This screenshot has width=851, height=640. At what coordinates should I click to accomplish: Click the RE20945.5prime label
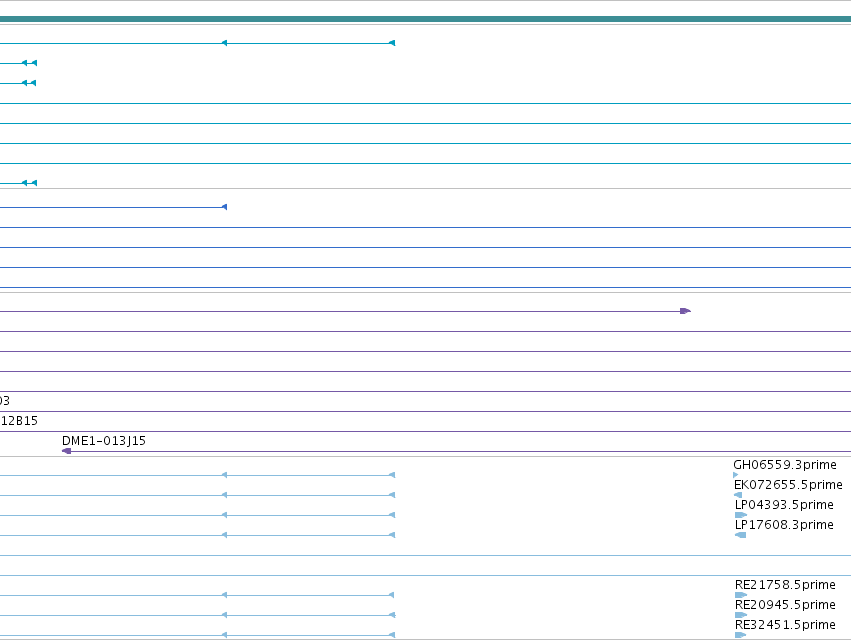click(x=785, y=605)
